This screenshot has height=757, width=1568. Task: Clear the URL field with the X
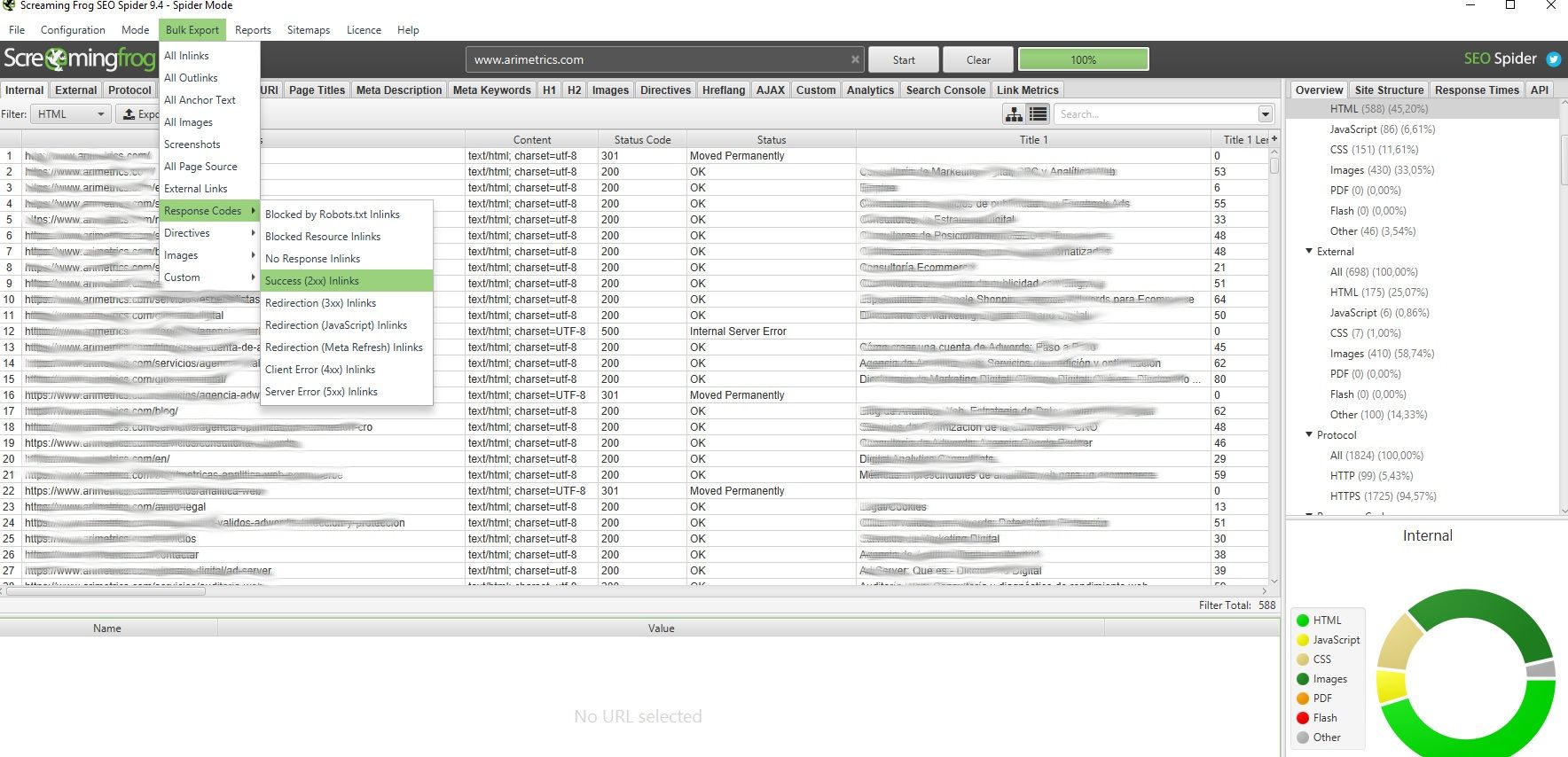pos(855,59)
